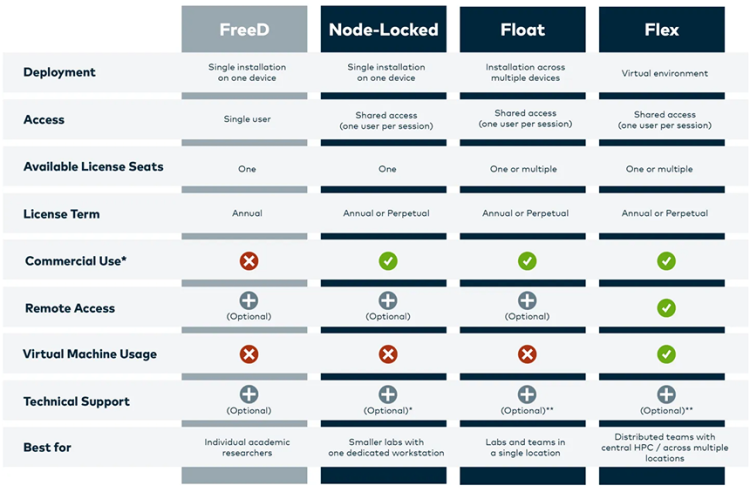Click the Commercial Use* row label
750x492 pixels.
[x=76, y=261]
